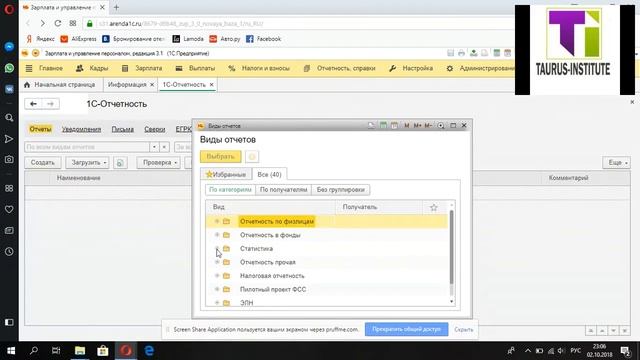Open VK in the Opera sidebar
640x360 pixels.
pyautogui.click(x=9, y=89)
